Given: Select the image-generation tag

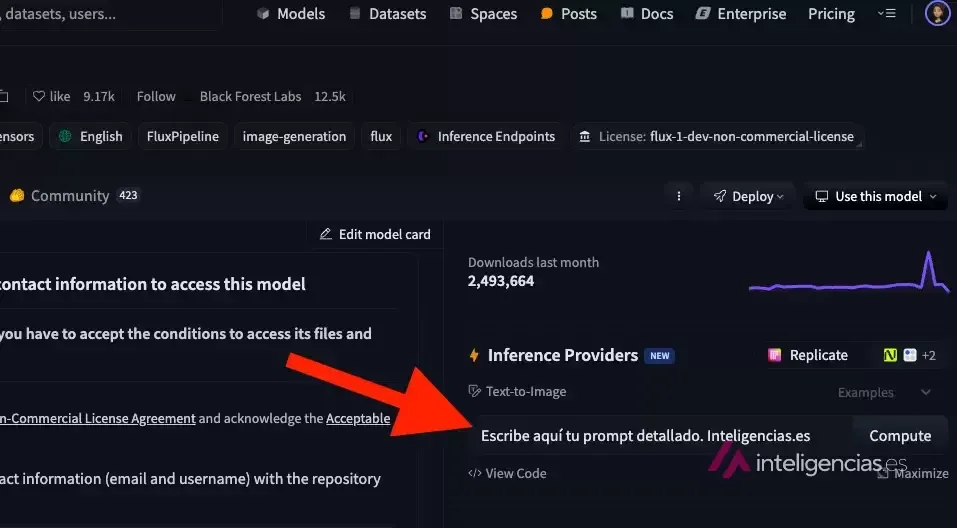Looking at the screenshot, I should tap(294, 136).
